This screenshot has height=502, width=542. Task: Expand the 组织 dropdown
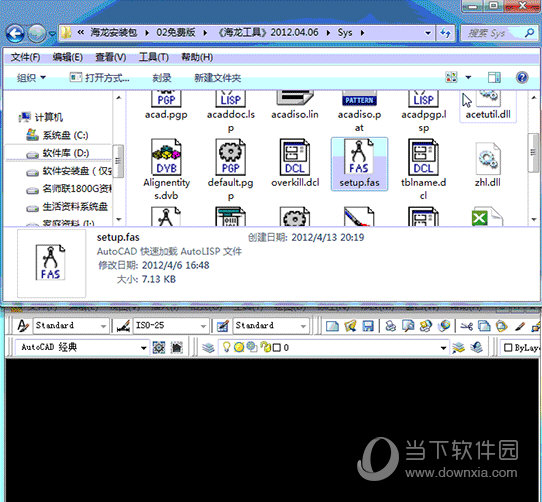point(31,78)
